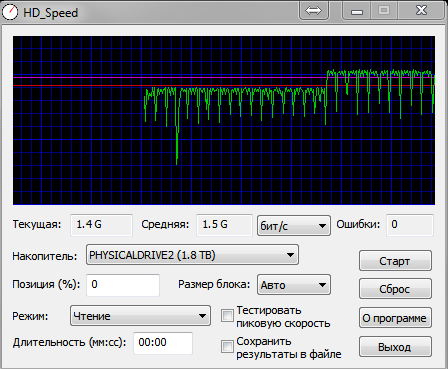
Task: Click the HD_Speed title text
Action: [x=50, y=13]
